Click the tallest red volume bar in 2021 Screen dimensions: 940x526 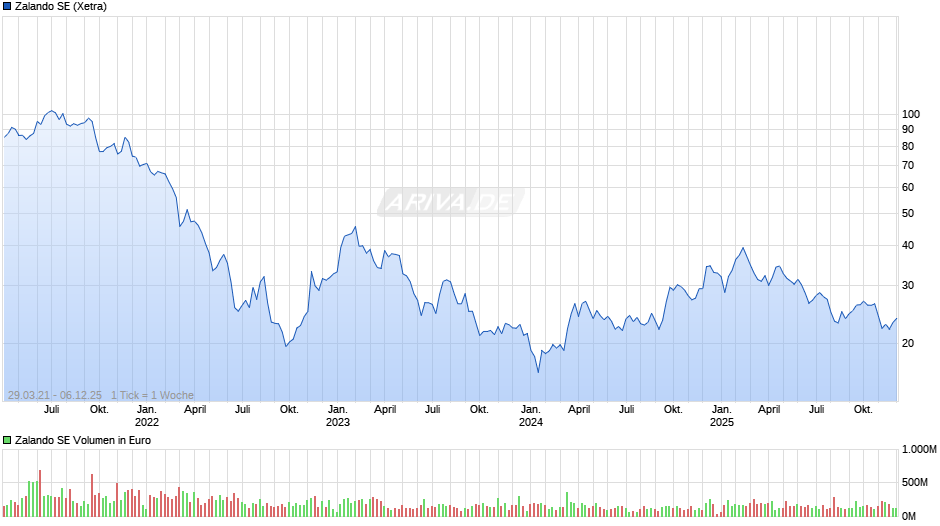(x=40, y=493)
